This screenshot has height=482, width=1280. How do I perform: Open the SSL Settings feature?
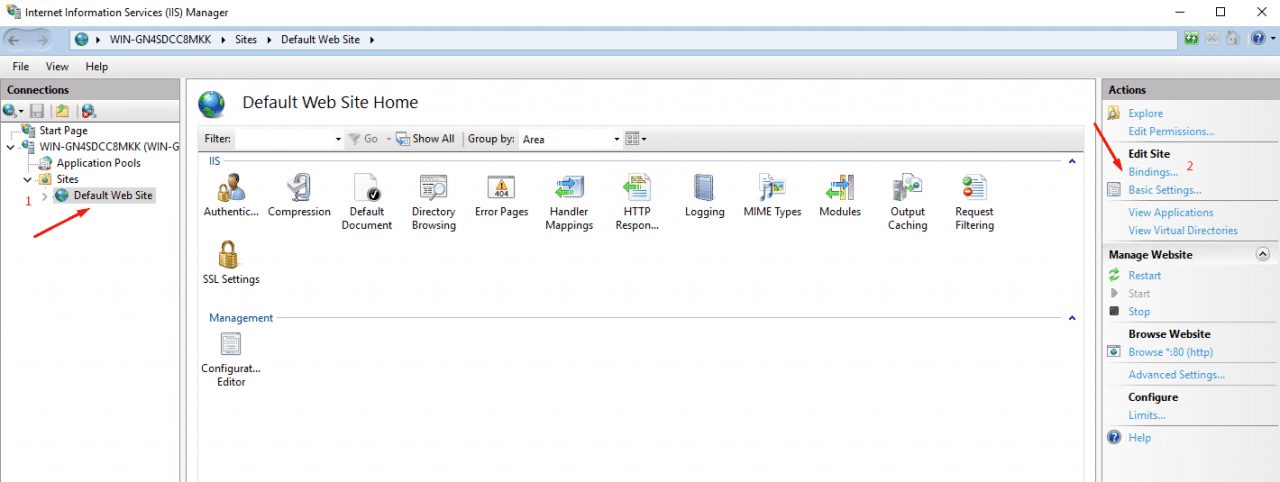(231, 263)
